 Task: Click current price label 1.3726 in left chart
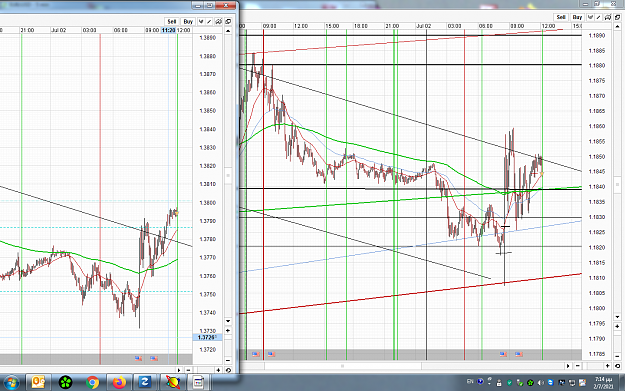coord(207,337)
